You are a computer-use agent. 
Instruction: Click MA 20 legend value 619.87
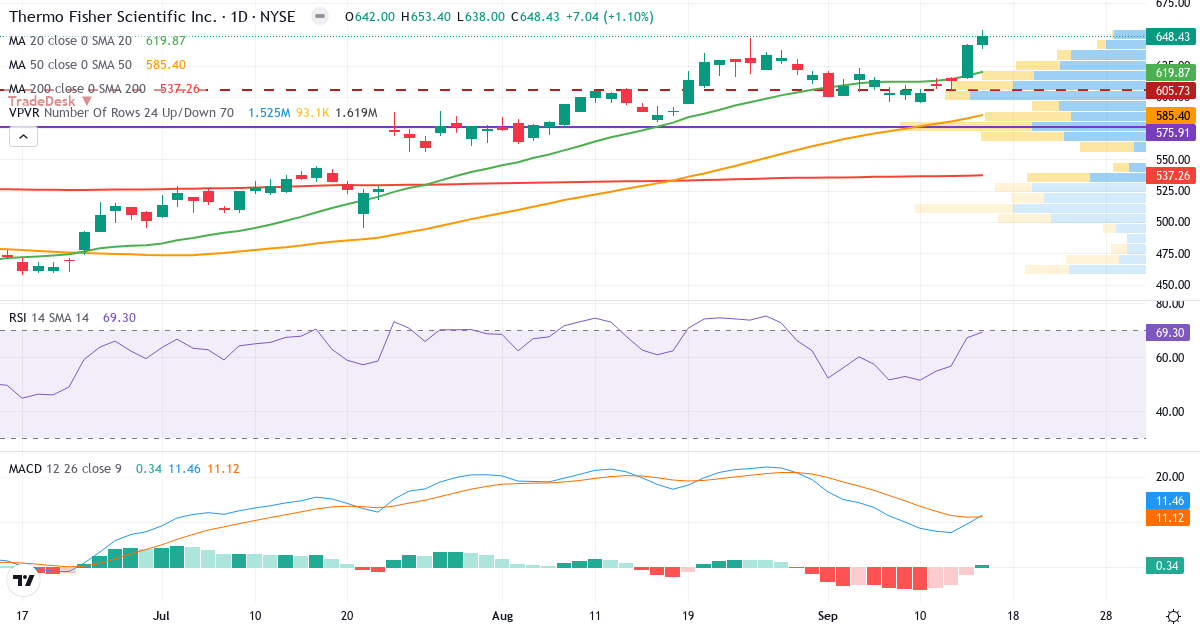point(166,41)
